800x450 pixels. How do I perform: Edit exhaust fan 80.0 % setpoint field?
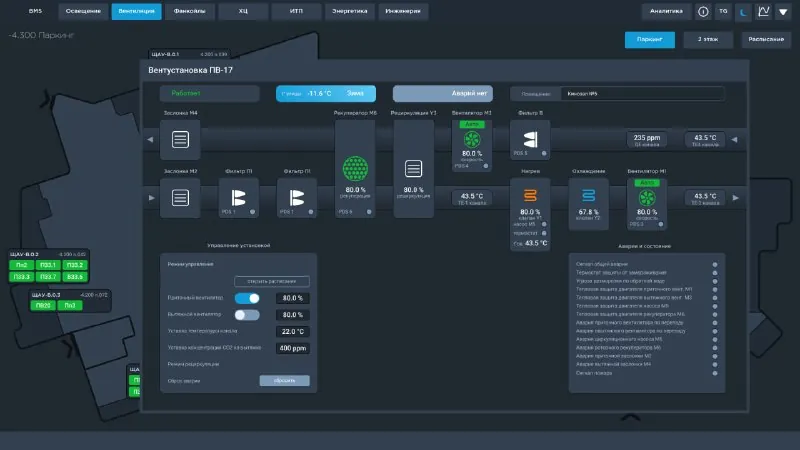click(x=292, y=315)
